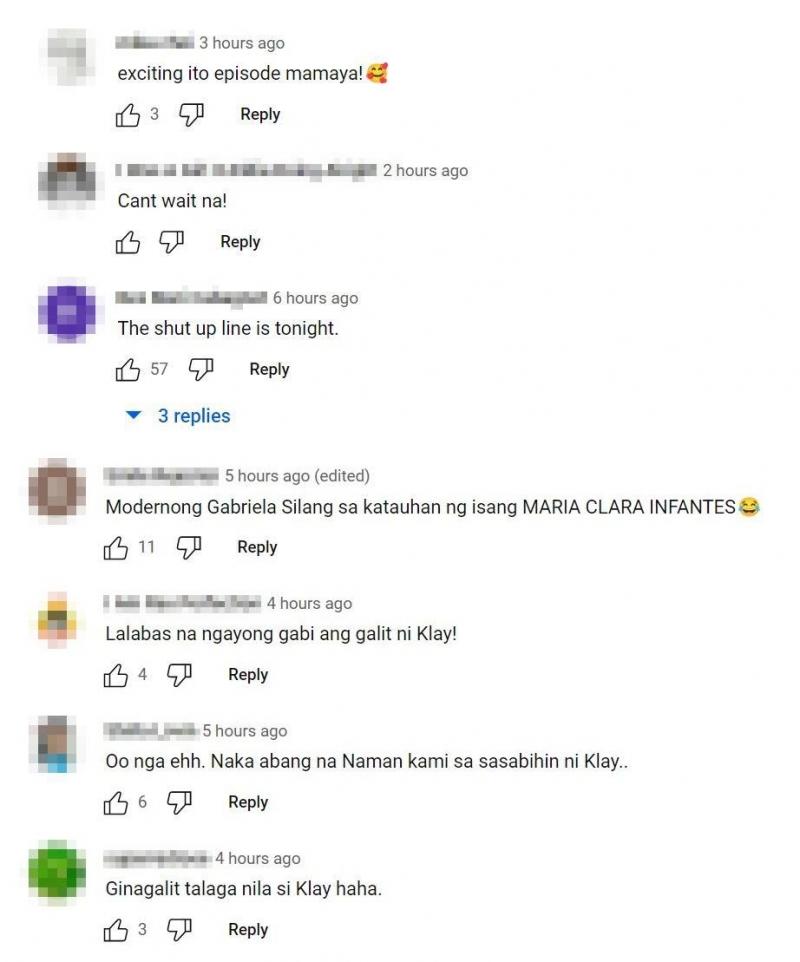Image resolution: width=800 pixels, height=962 pixels.
Task: Like the "exciting ito episode mamaya" comment
Action: pyautogui.click(x=128, y=115)
